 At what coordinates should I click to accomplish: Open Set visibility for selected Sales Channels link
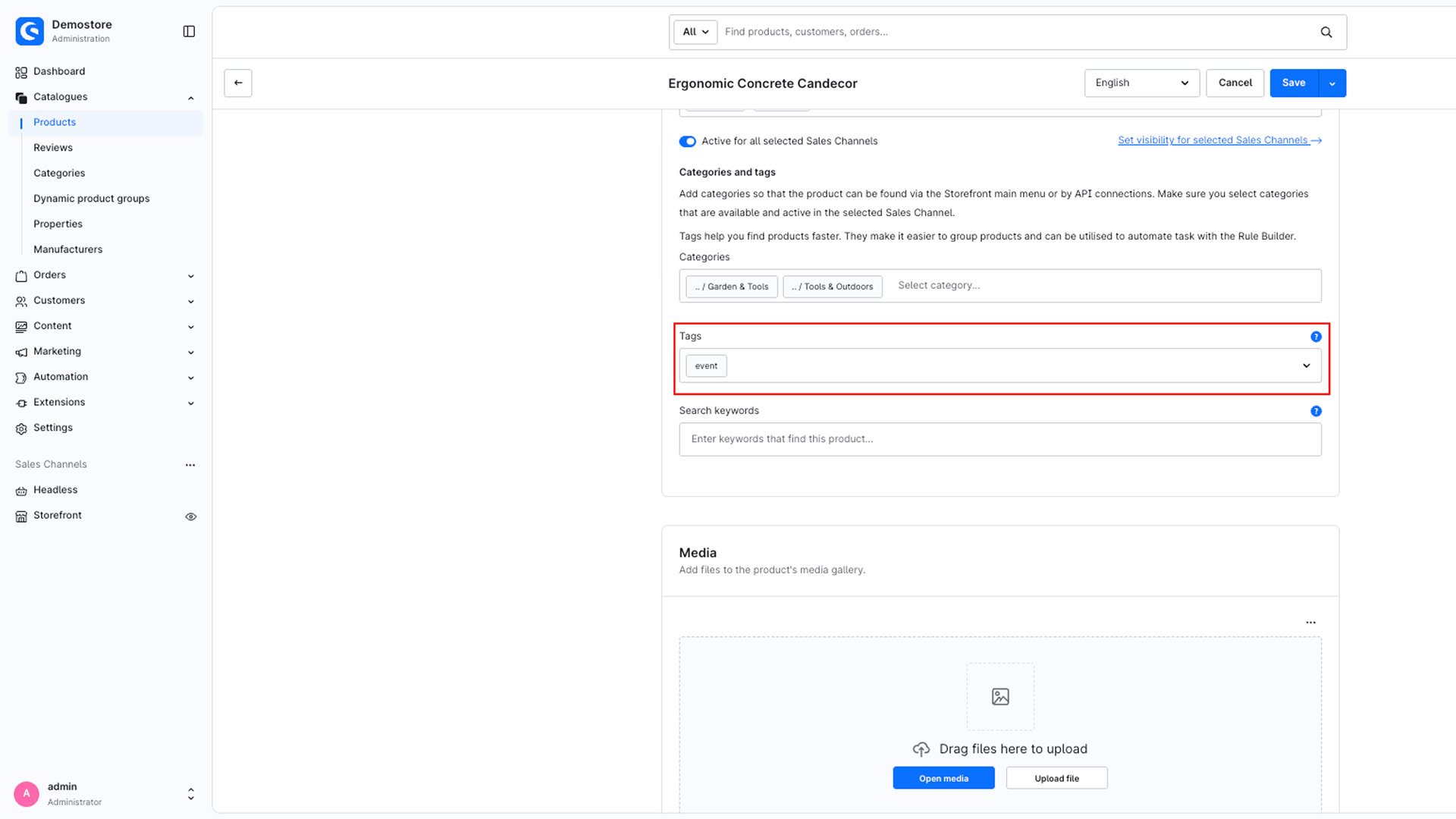coord(1219,140)
